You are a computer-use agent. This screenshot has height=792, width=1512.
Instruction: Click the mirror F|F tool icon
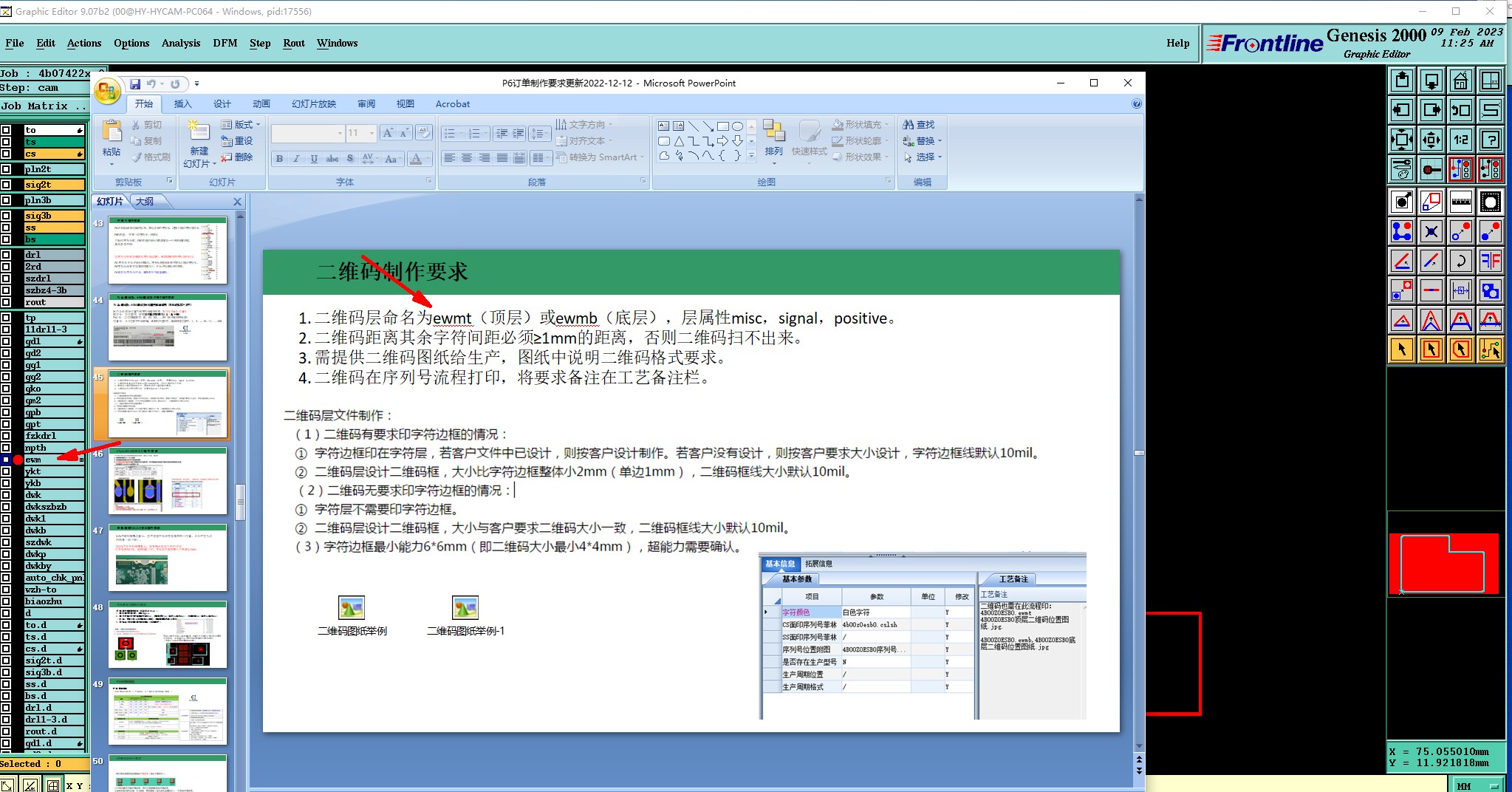[x=1491, y=261]
